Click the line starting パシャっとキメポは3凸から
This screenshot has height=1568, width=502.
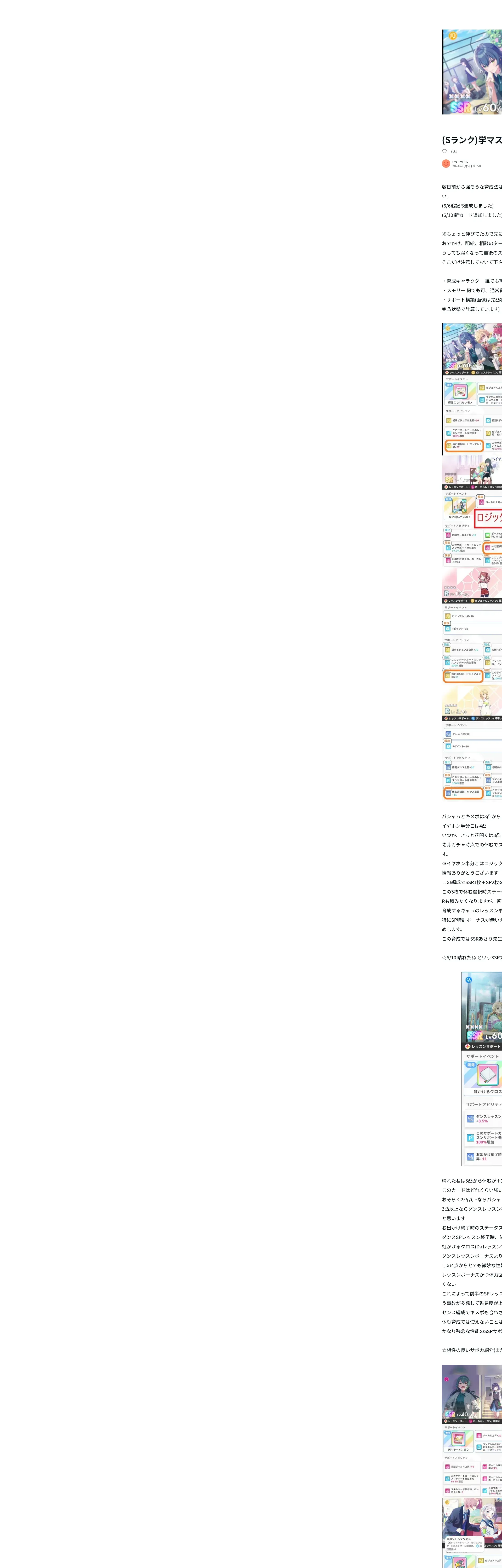click(471, 816)
